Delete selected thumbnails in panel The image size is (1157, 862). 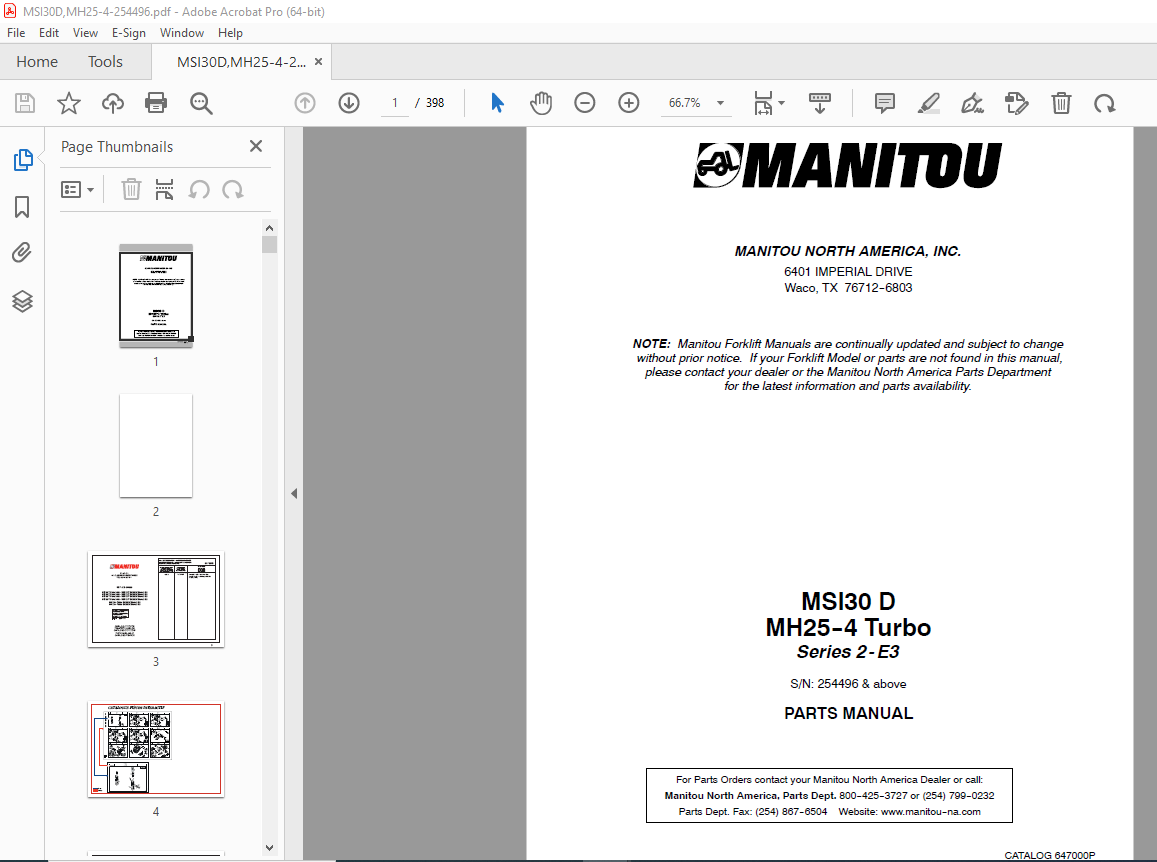click(x=131, y=190)
